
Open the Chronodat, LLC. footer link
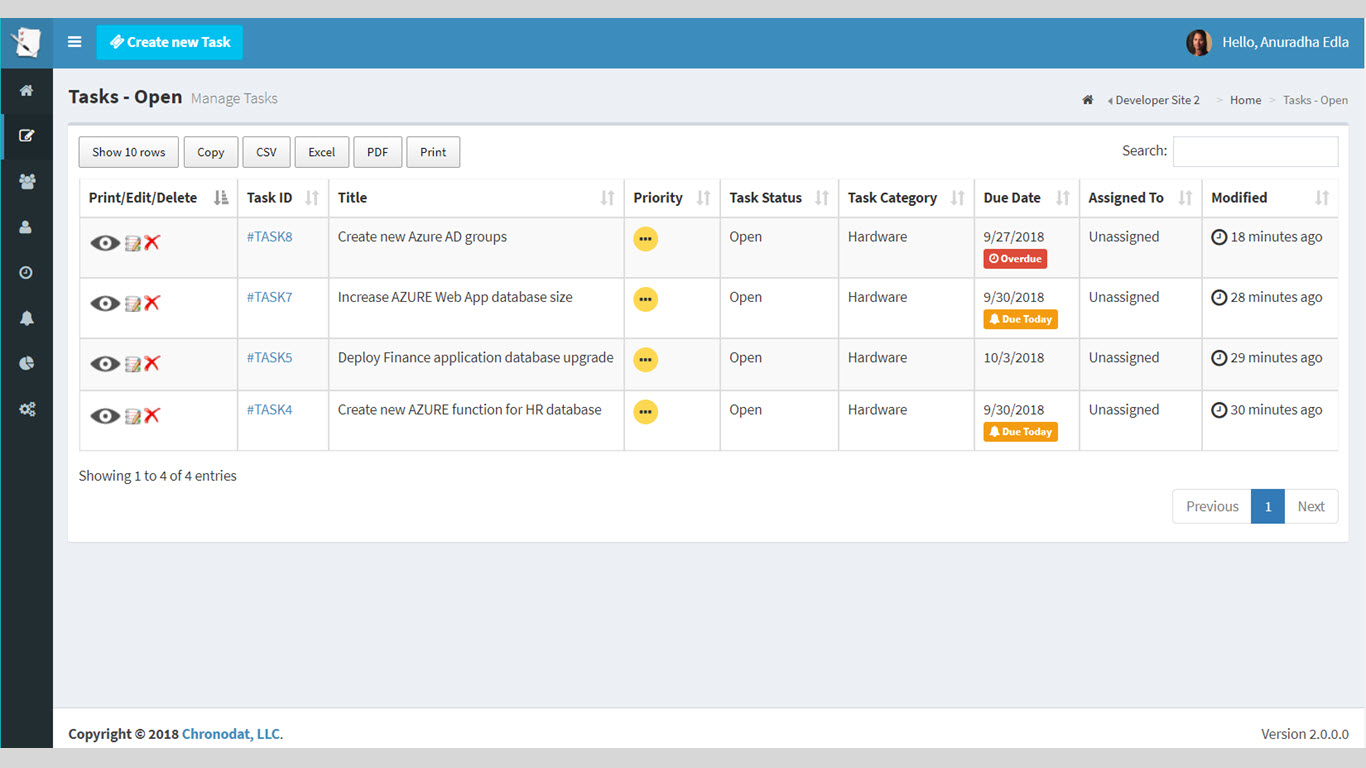tap(232, 734)
